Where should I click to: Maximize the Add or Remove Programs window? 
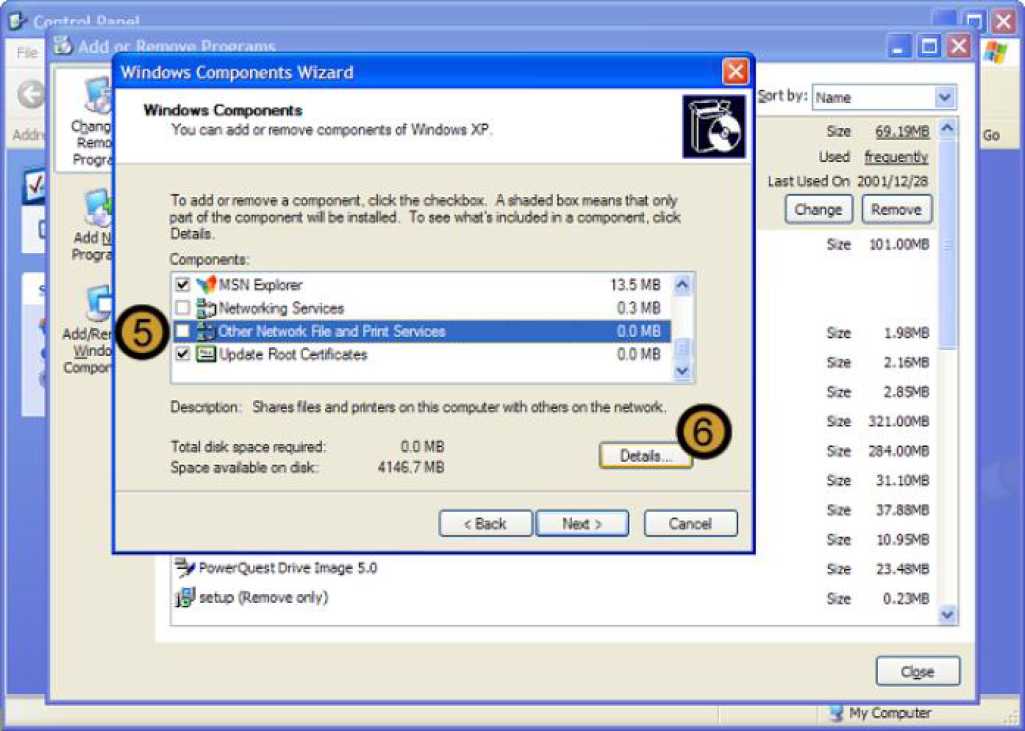[x=929, y=46]
